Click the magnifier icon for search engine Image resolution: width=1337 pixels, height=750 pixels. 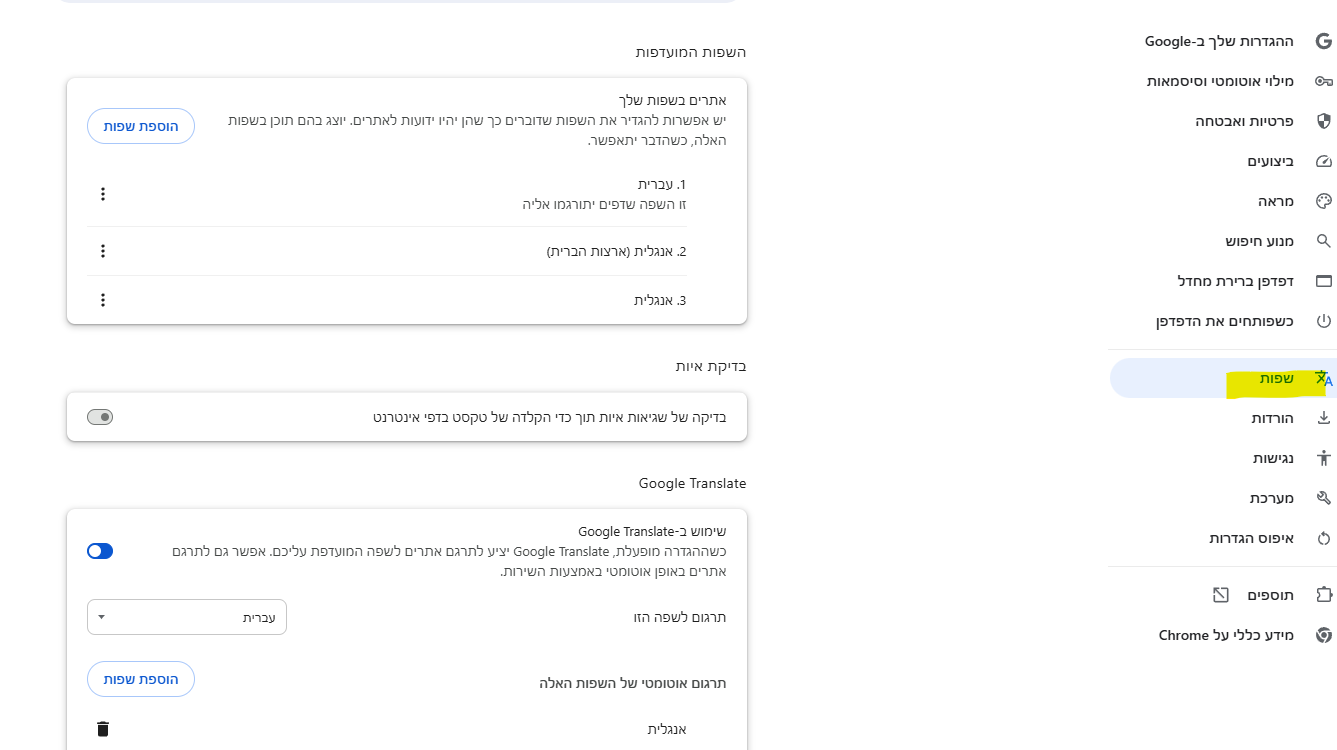tap(1323, 241)
